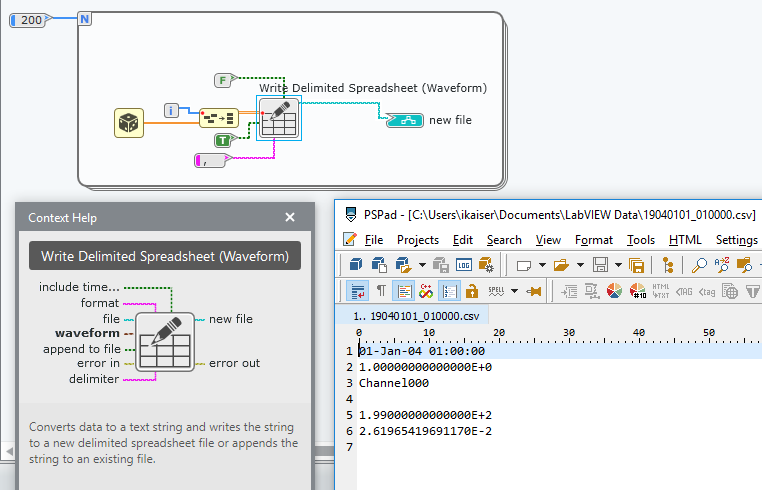Click the HTML to TXT icon
This screenshot has height=490, width=762.
coord(661,291)
